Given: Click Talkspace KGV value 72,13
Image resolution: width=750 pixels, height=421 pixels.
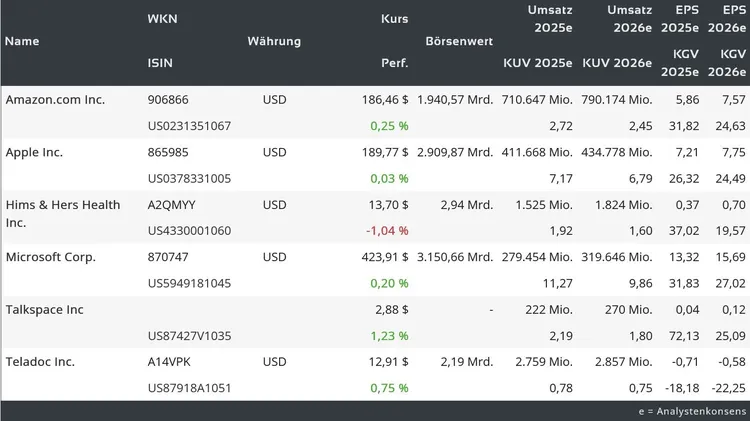Looking at the screenshot, I should (x=684, y=336).
